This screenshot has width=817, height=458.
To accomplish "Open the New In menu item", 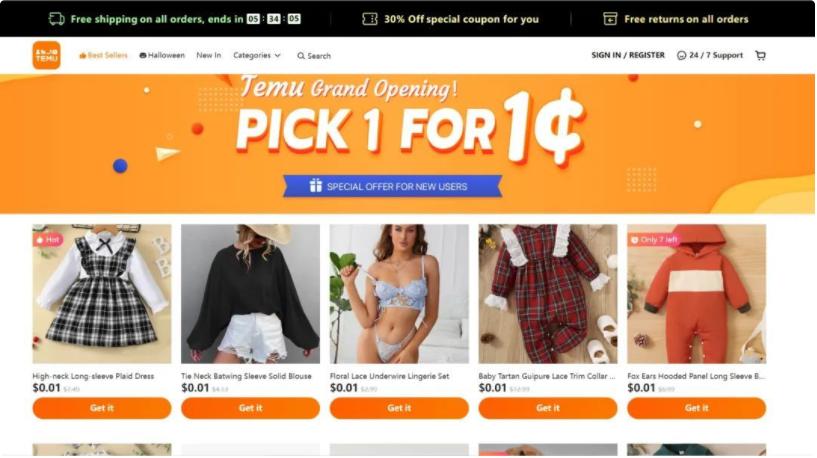I will click(x=208, y=55).
